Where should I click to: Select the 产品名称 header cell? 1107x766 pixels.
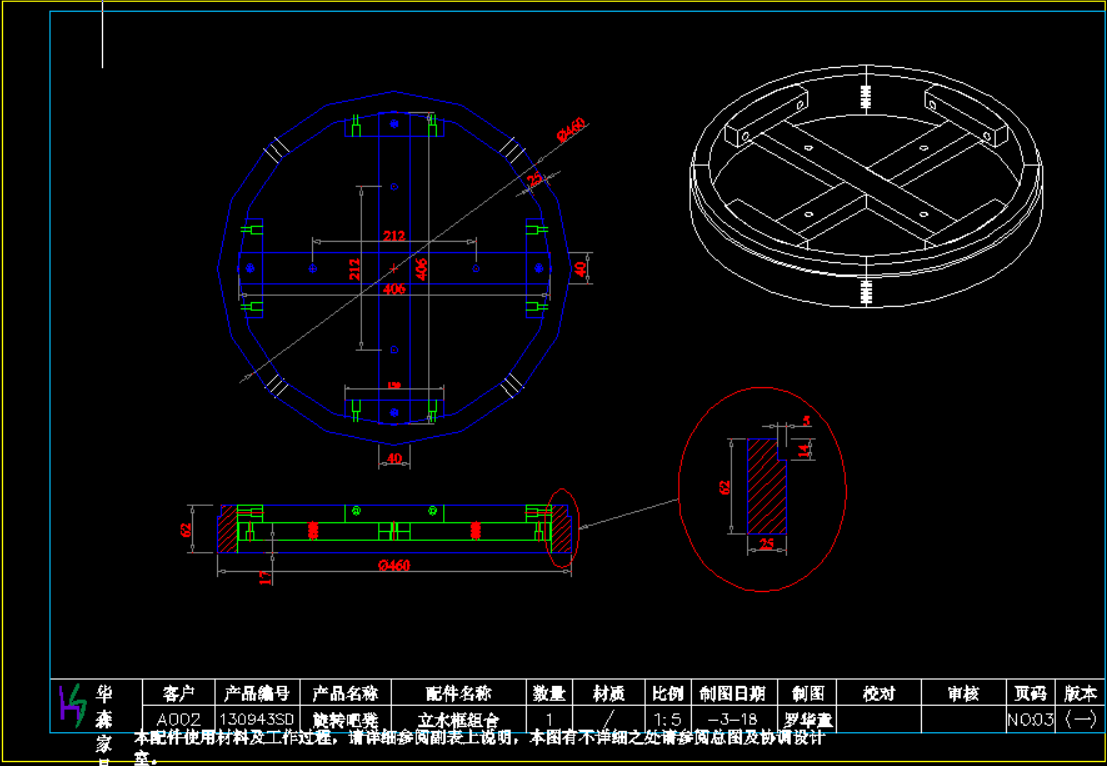pyautogui.click(x=345, y=693)
